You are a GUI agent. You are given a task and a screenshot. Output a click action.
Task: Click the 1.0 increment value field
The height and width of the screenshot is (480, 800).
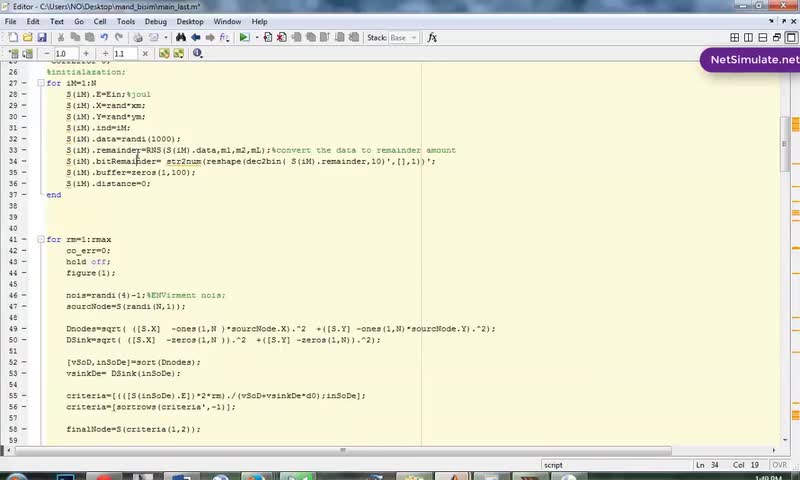click(x=66, y=53)
